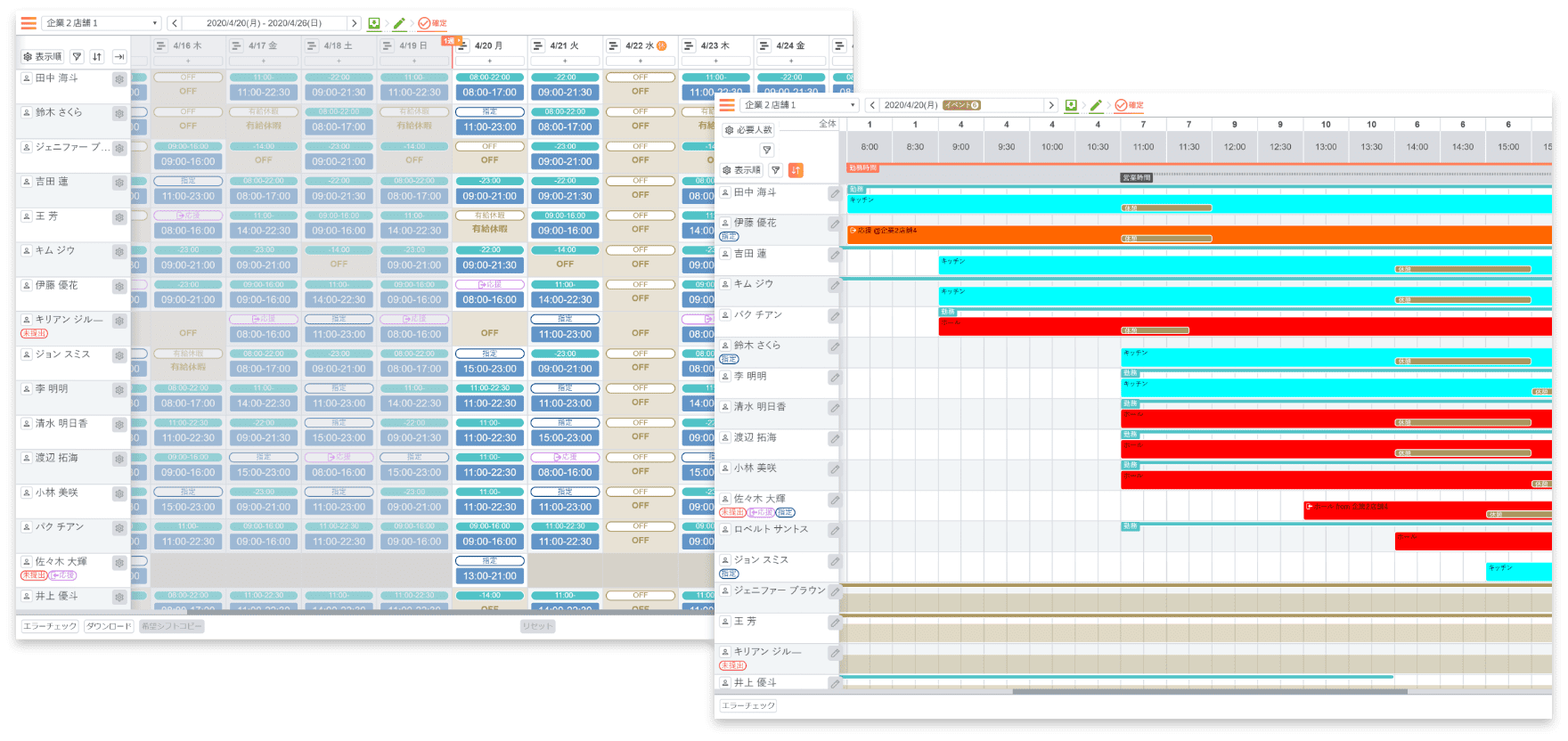Open hamburger menu in daily timeline window
Viewport: 1568px width, 741px height.
pos(727,105)
